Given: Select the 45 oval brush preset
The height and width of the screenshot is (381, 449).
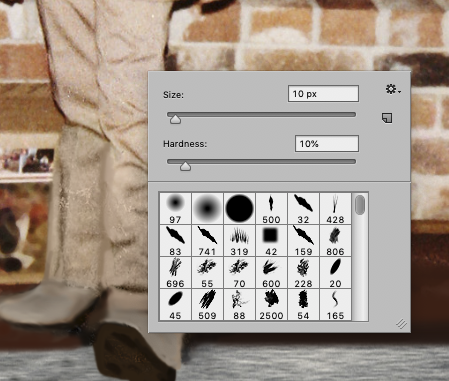Looking at the screenshot, I should pyautogui.click(x=175, y=304).
